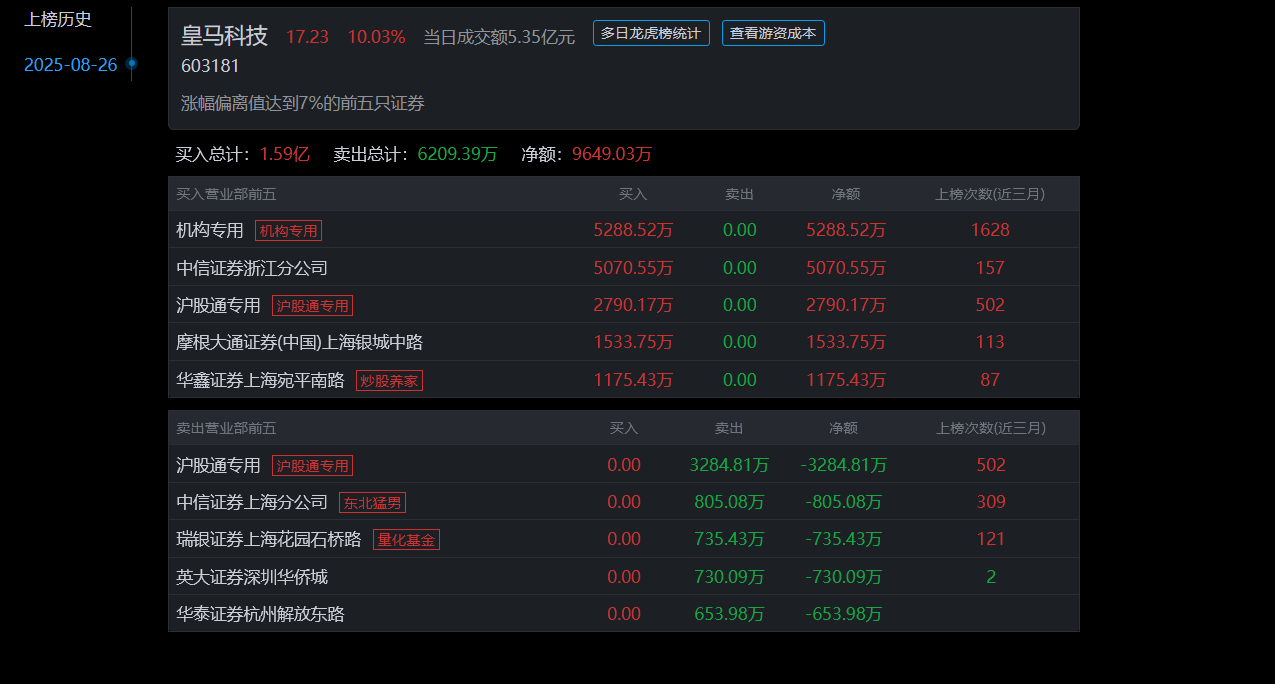Click stock code 603181
This screenshot has width=1275, height=684.
pos(210,66)
